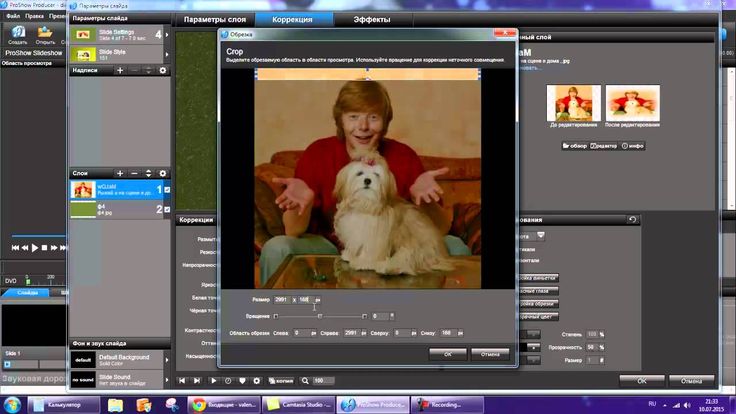Cancel the crop dialog with Отмена
The height and width of the screenshot is (414, 736).
[x=490, y=353]
